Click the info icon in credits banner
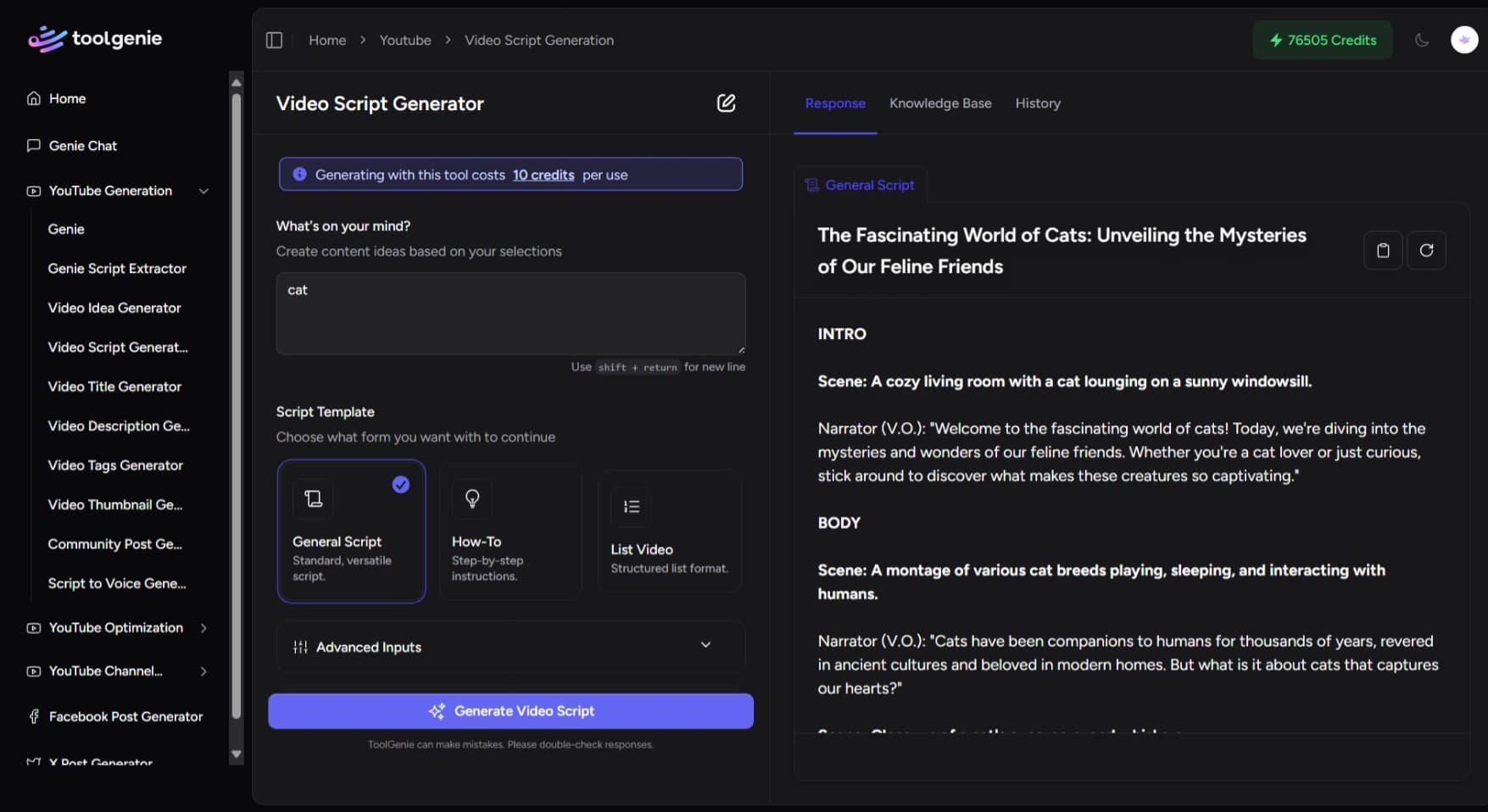This screenshot has width=1488, height=812. [x=299, y=174]
